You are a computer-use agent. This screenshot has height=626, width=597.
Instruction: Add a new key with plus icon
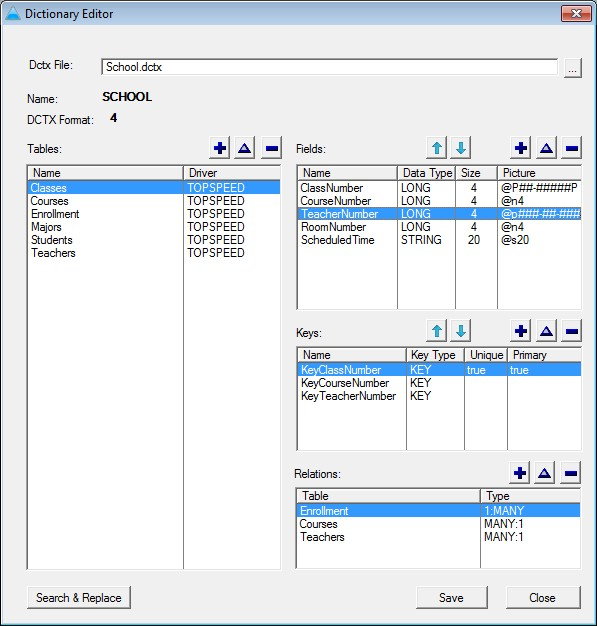(520, 331)
